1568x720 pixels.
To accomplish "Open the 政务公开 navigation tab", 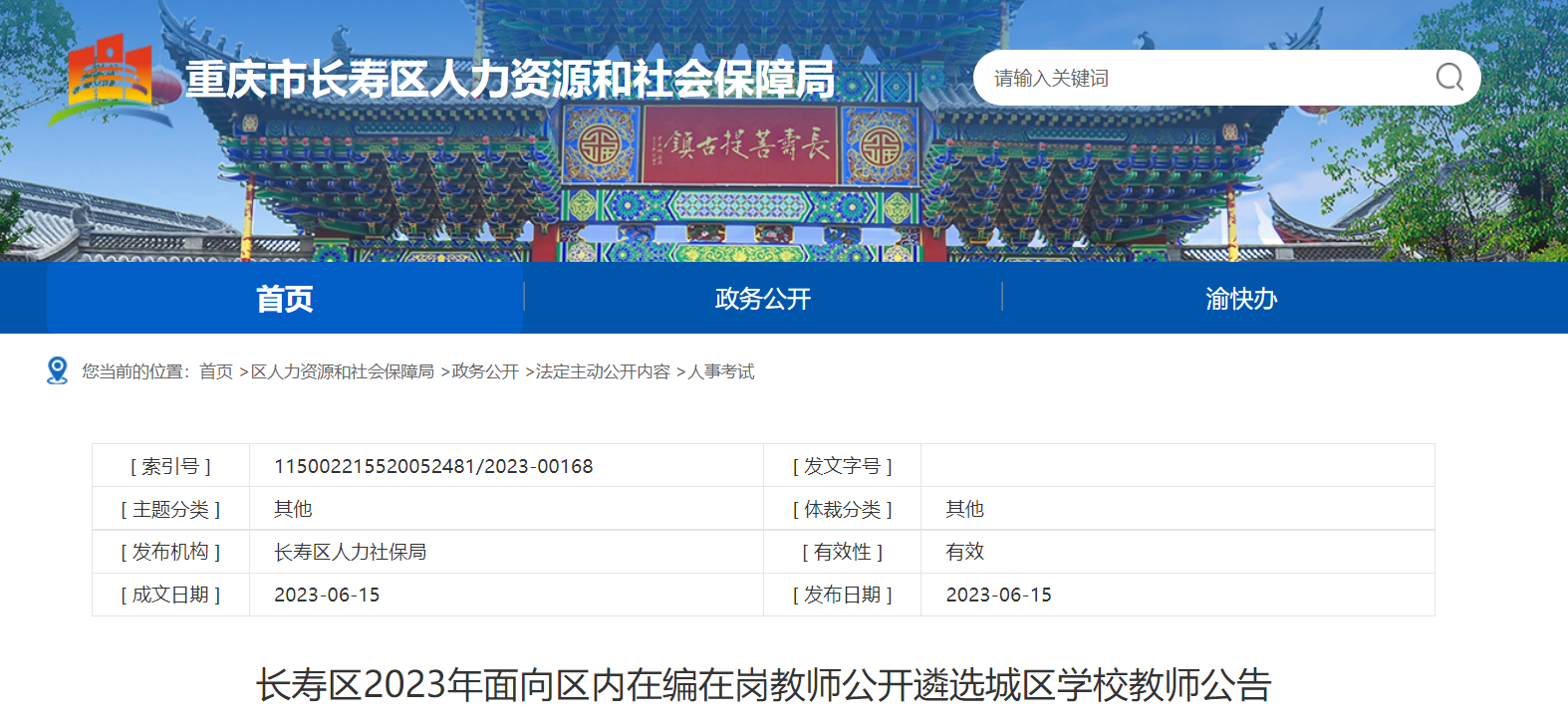I will [763, 298].
